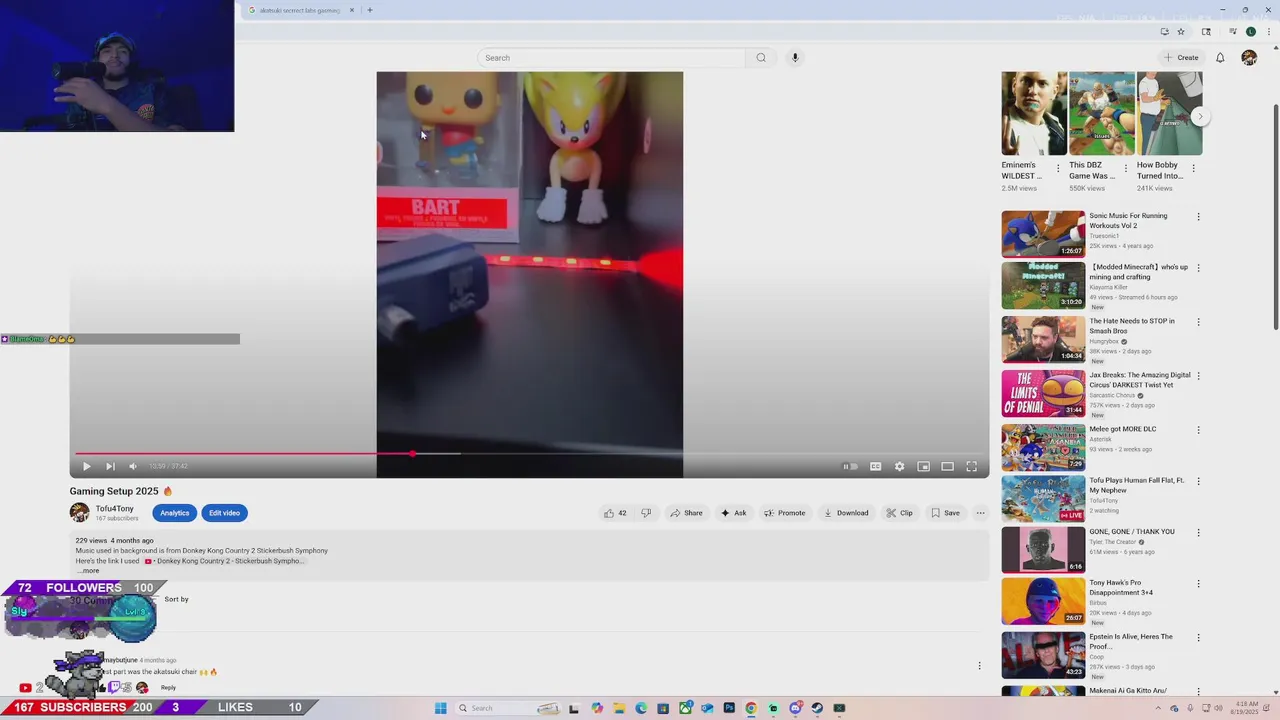Click the YouTube search field

pyautogui.click(x=610, y=58)
